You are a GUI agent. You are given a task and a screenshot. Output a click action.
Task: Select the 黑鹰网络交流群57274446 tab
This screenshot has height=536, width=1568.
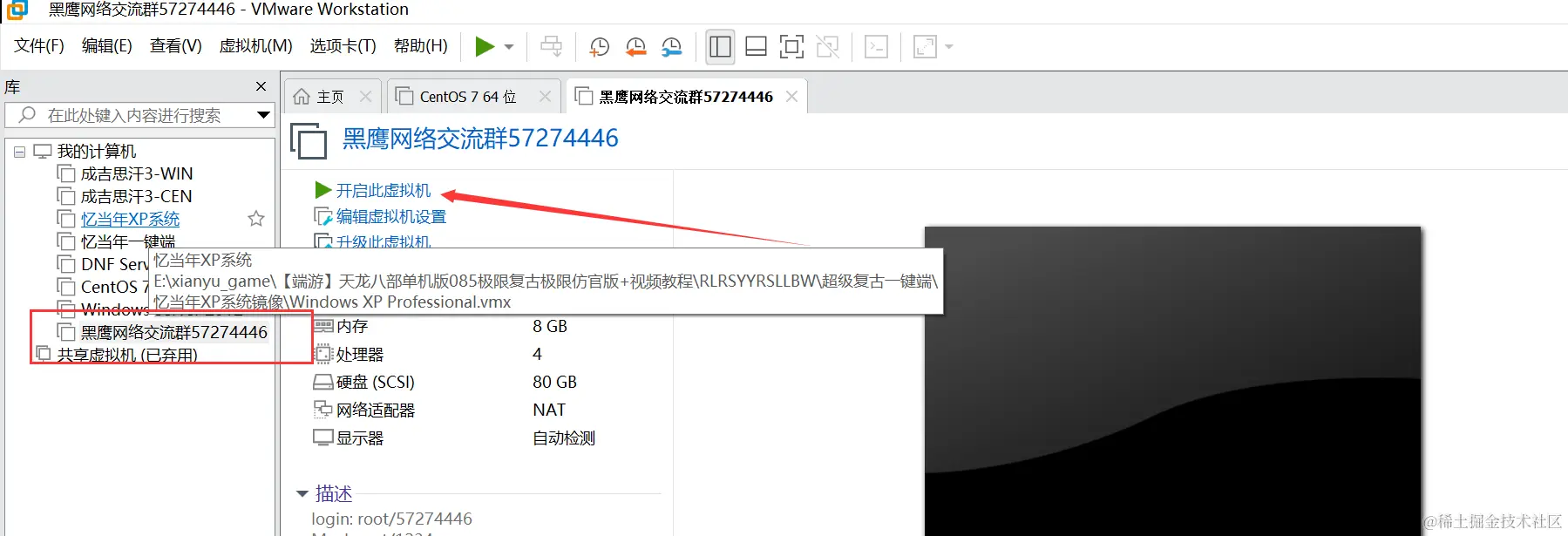(x=686, y=97)
